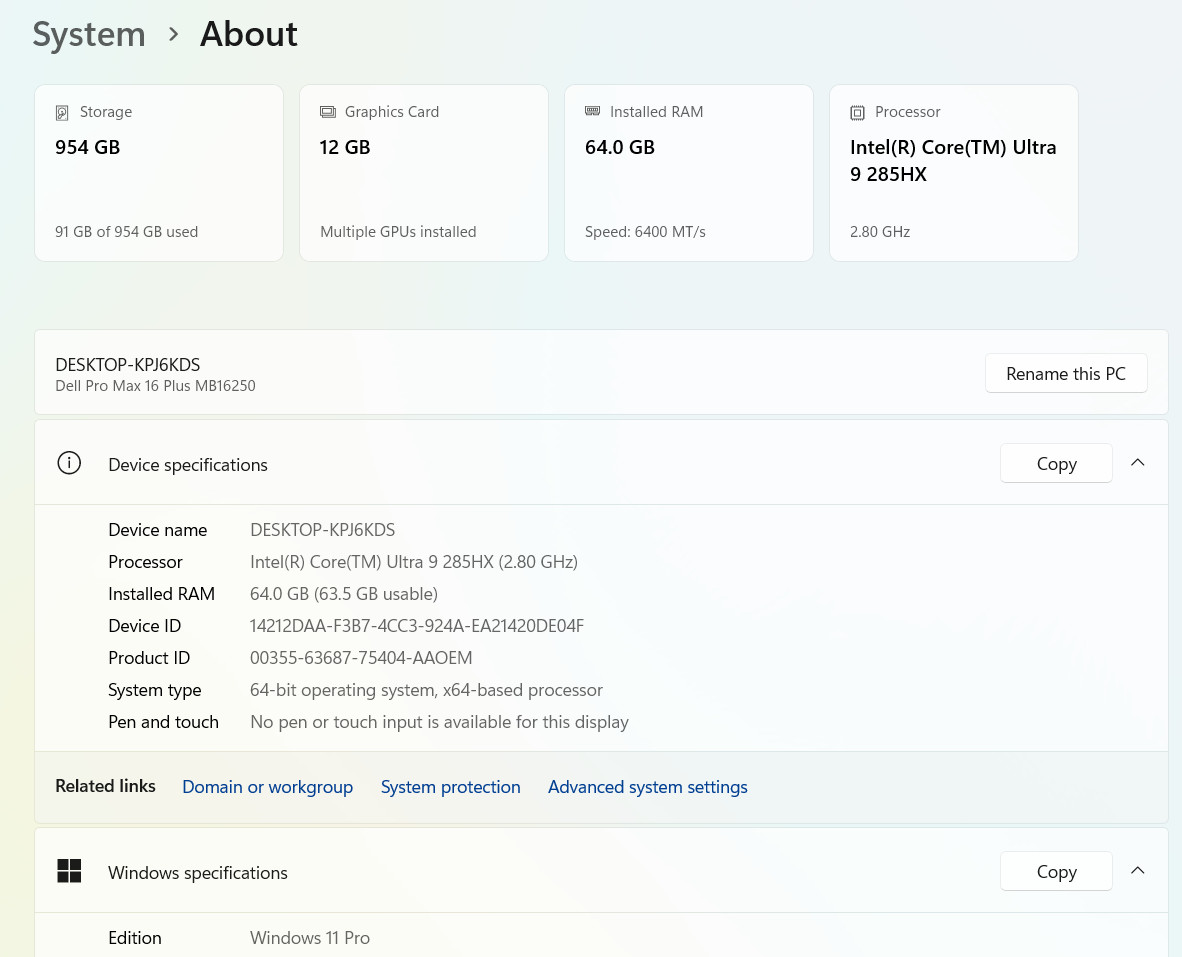Click the Device specifications header text
The height and width of the screenshot is (957, 1182).
click(x=188, y=465)
